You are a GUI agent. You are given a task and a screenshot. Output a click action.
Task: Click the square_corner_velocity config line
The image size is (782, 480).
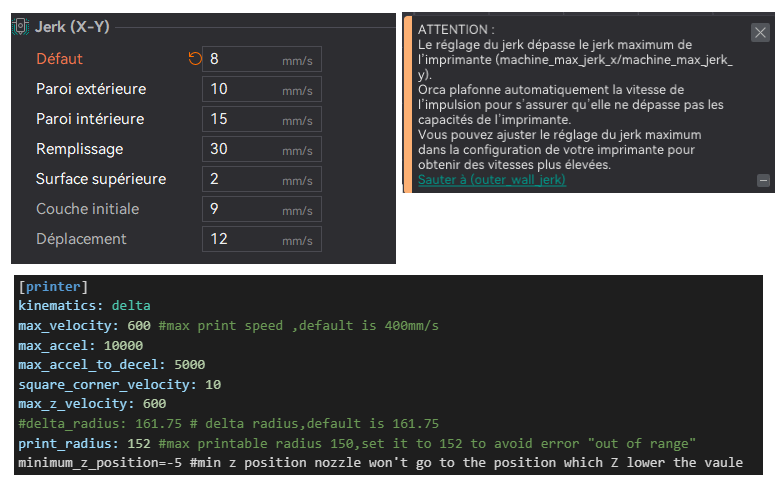click(x=119, y=384)
